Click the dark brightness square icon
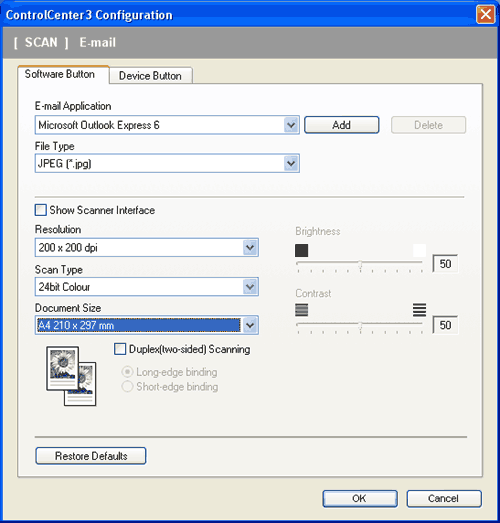The height and width of the screenshot is (523, 500). [x=302, y=250]
